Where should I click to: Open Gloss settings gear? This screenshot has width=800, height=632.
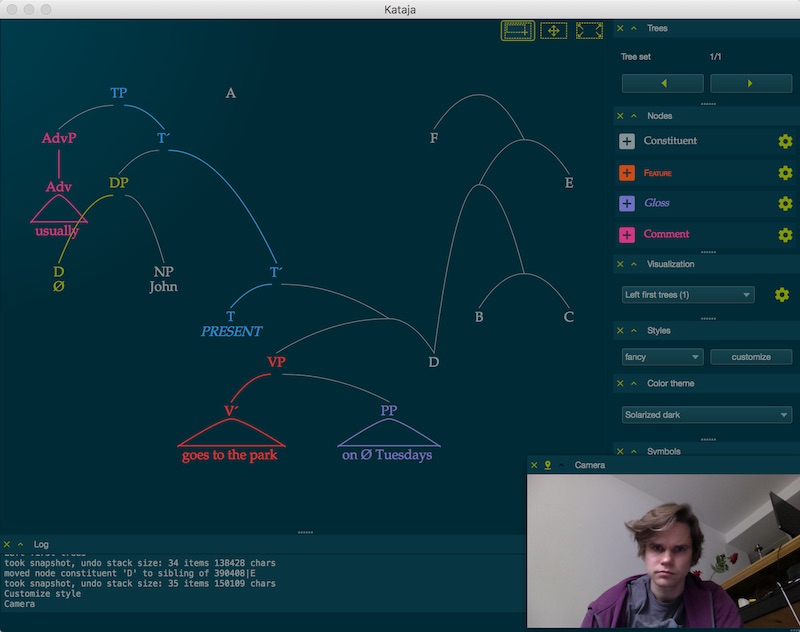(785, 204)
